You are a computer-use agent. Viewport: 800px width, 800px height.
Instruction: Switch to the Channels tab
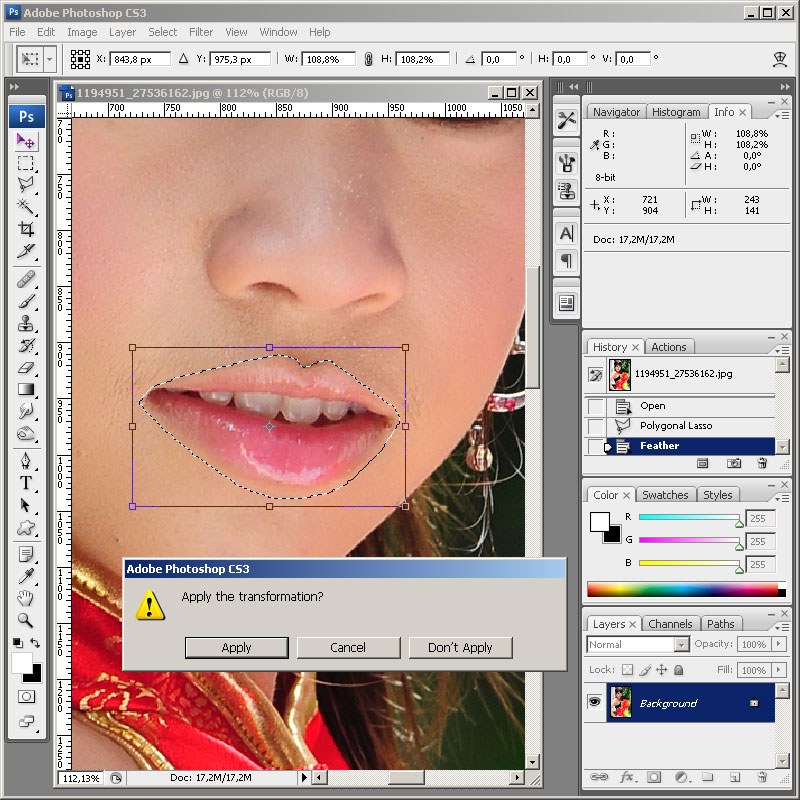669,623
